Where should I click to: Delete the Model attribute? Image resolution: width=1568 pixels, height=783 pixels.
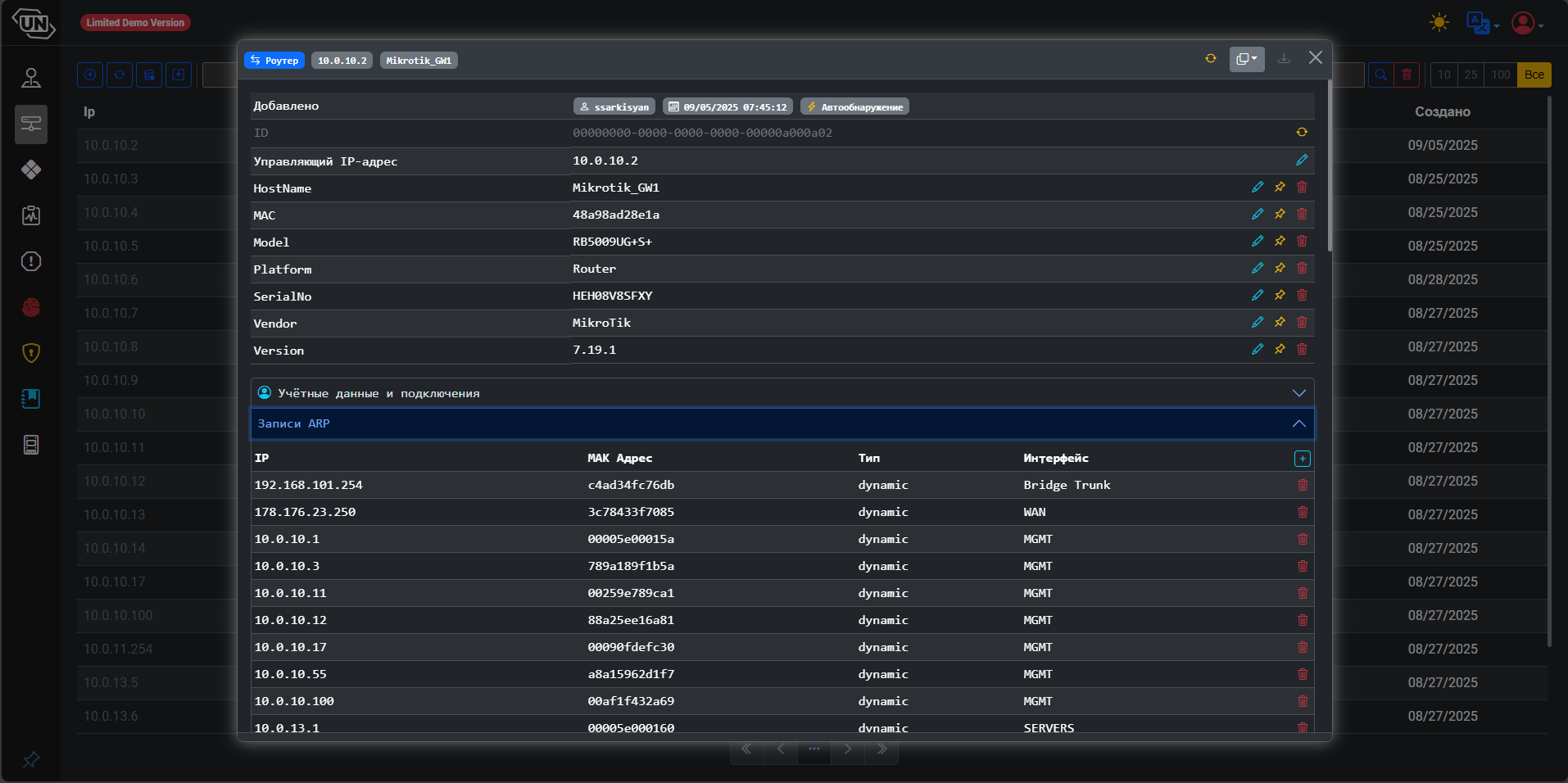tap(1302, 241)
